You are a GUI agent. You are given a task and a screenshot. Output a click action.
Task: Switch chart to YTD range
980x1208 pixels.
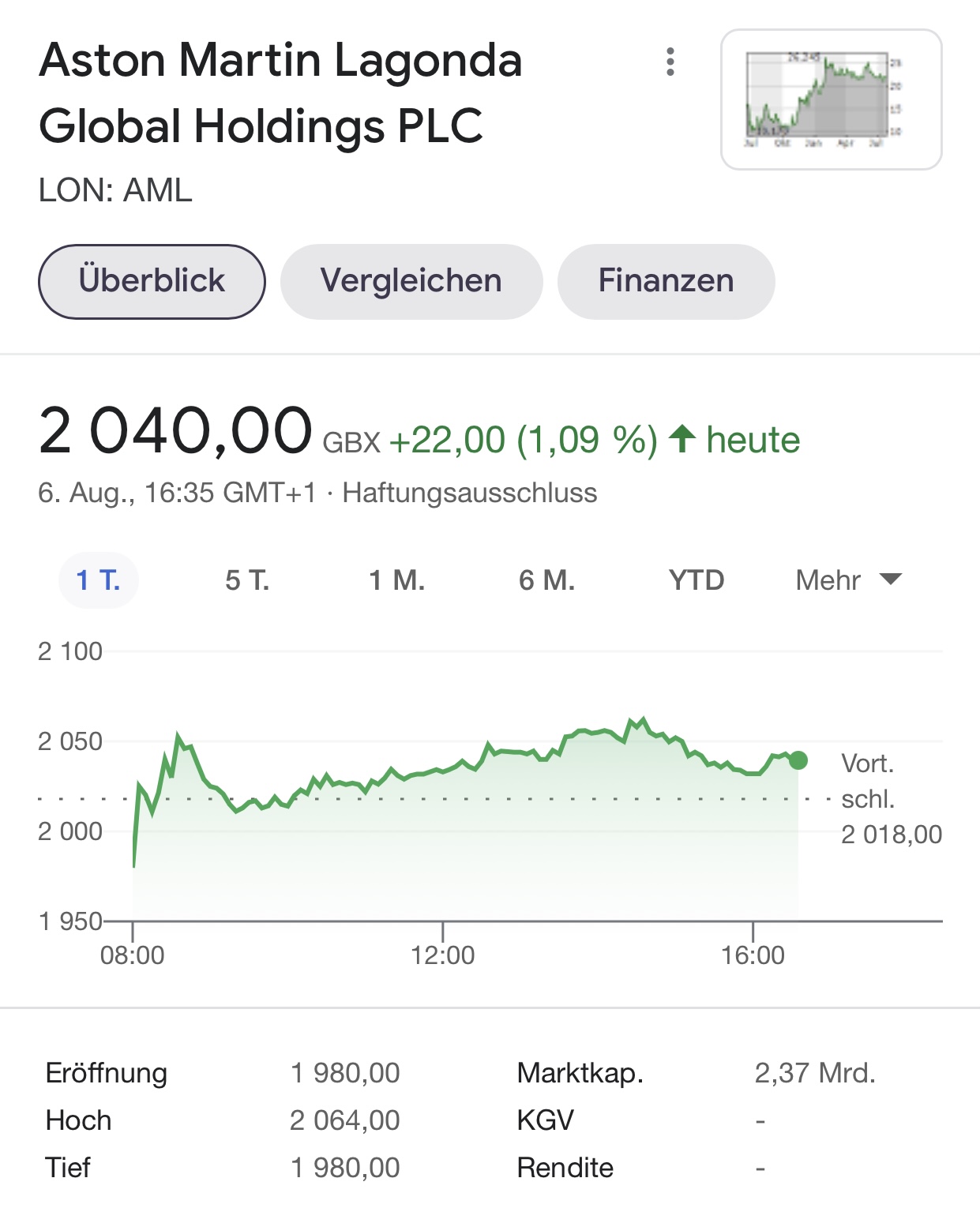(x=696, y=580)
